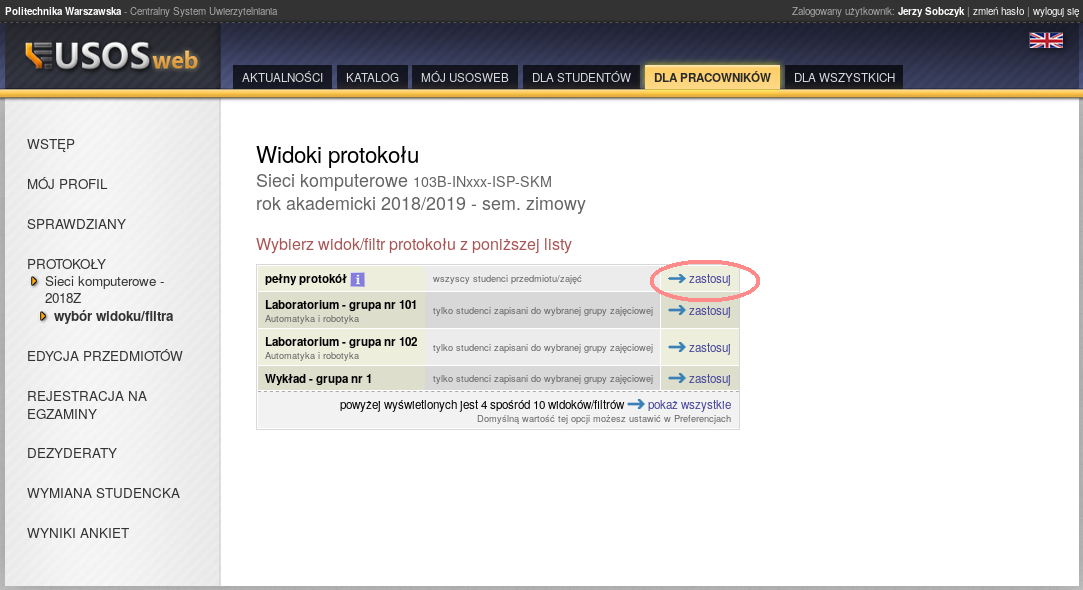The image size is (1083, 590).
Task: Select the DLA WSZYSTKICH tab
Action: (x=844, y=78)
